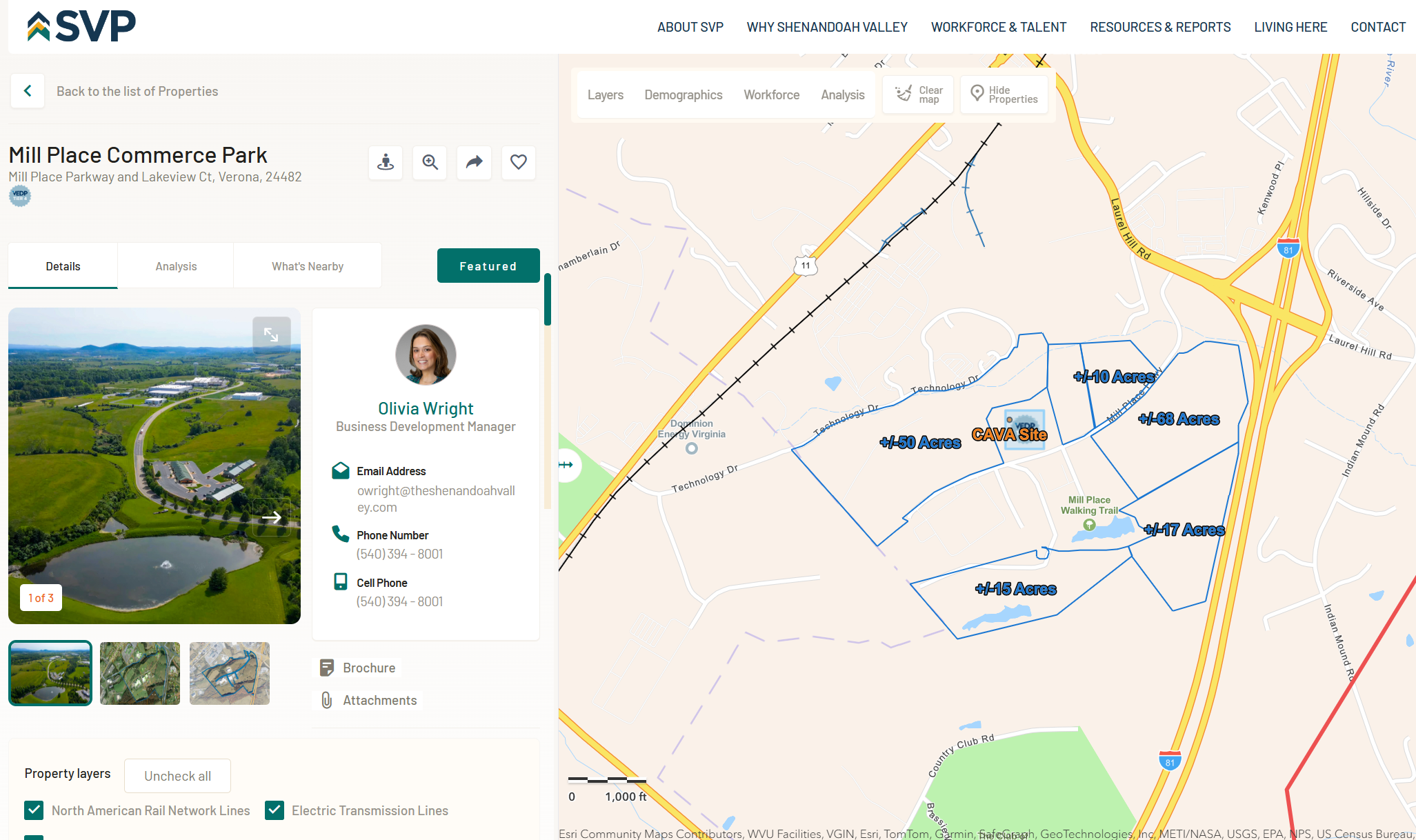The height and width of the screenshot is (840, 1416).
Task: Click the street view person icon
Action: pyautogui.click(x=386, y=163)
